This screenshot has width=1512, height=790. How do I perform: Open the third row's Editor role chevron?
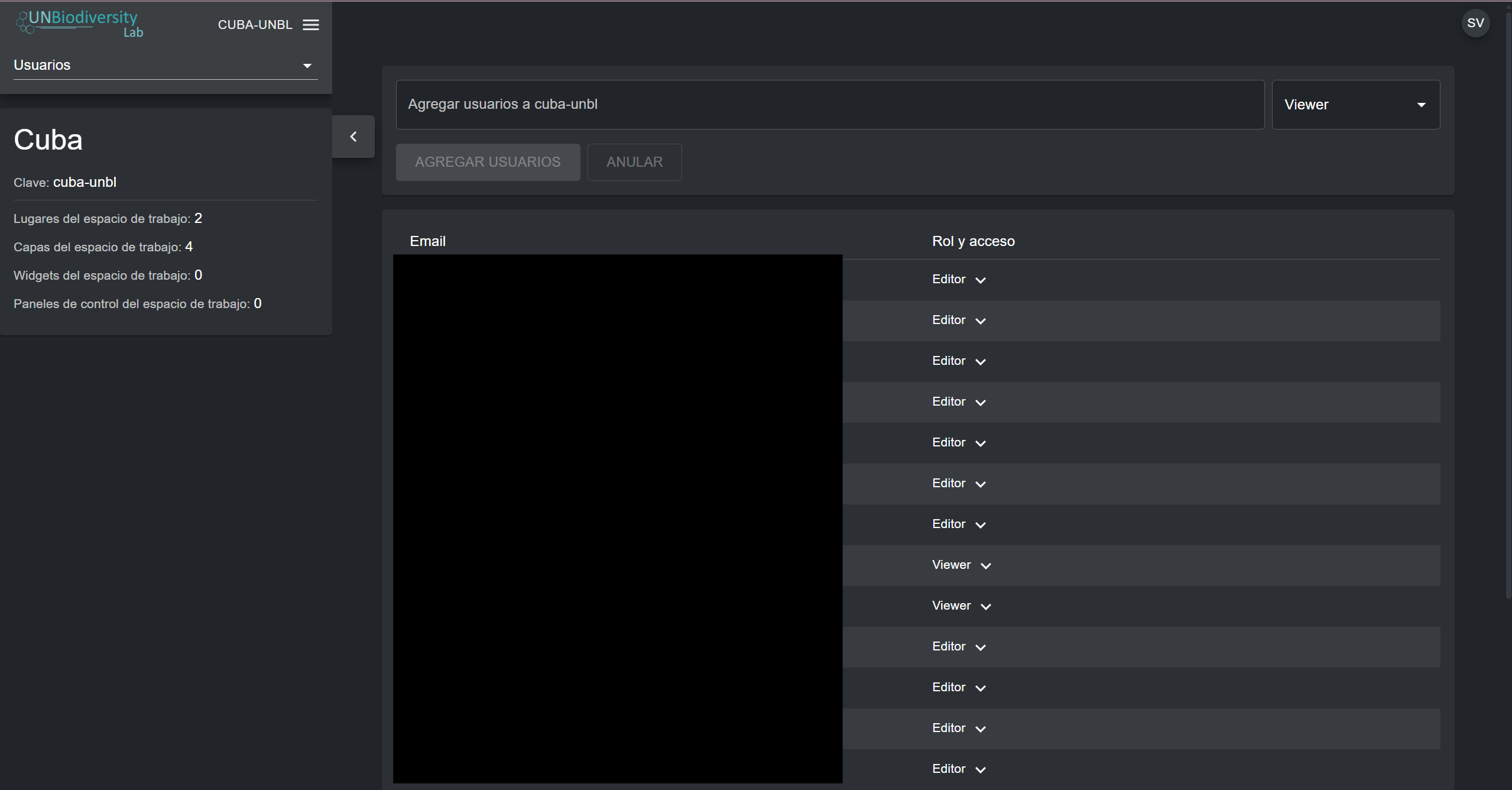[x=981, y=361]
